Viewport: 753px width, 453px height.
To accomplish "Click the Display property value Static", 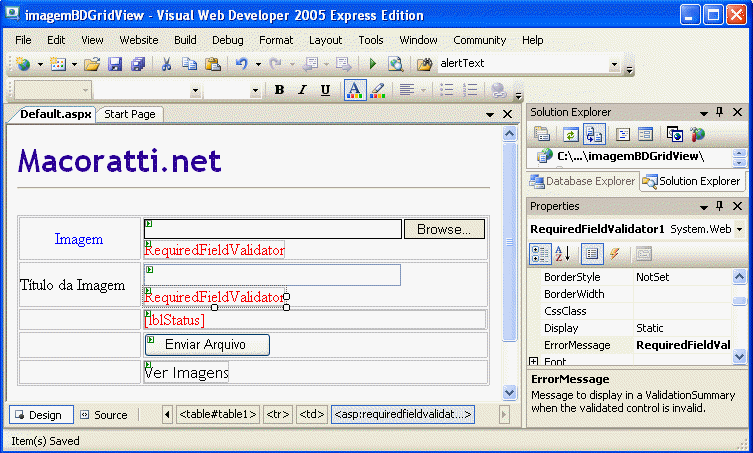I will tap(682, 328).
